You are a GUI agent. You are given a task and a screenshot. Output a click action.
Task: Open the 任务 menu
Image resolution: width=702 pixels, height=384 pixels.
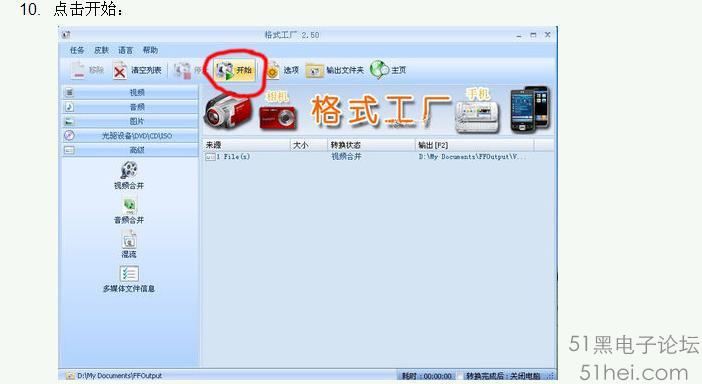tap(77, 50)
